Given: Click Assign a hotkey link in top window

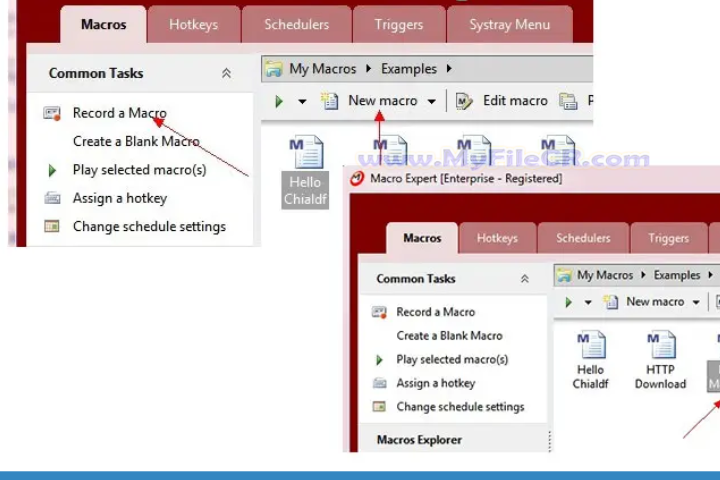Looking at the screenshot, I should click(120, 198).
